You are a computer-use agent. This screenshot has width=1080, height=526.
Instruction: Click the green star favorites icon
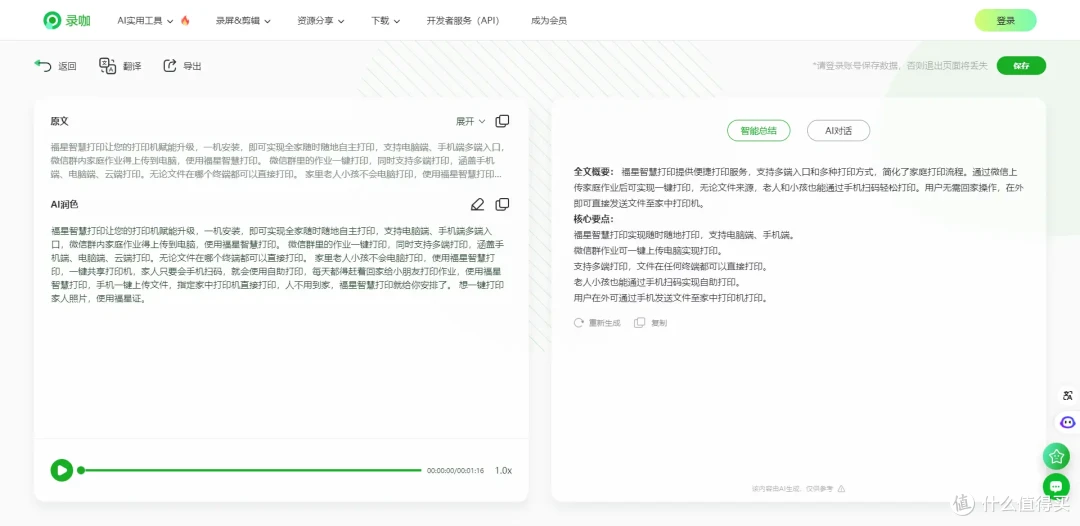1056,456
